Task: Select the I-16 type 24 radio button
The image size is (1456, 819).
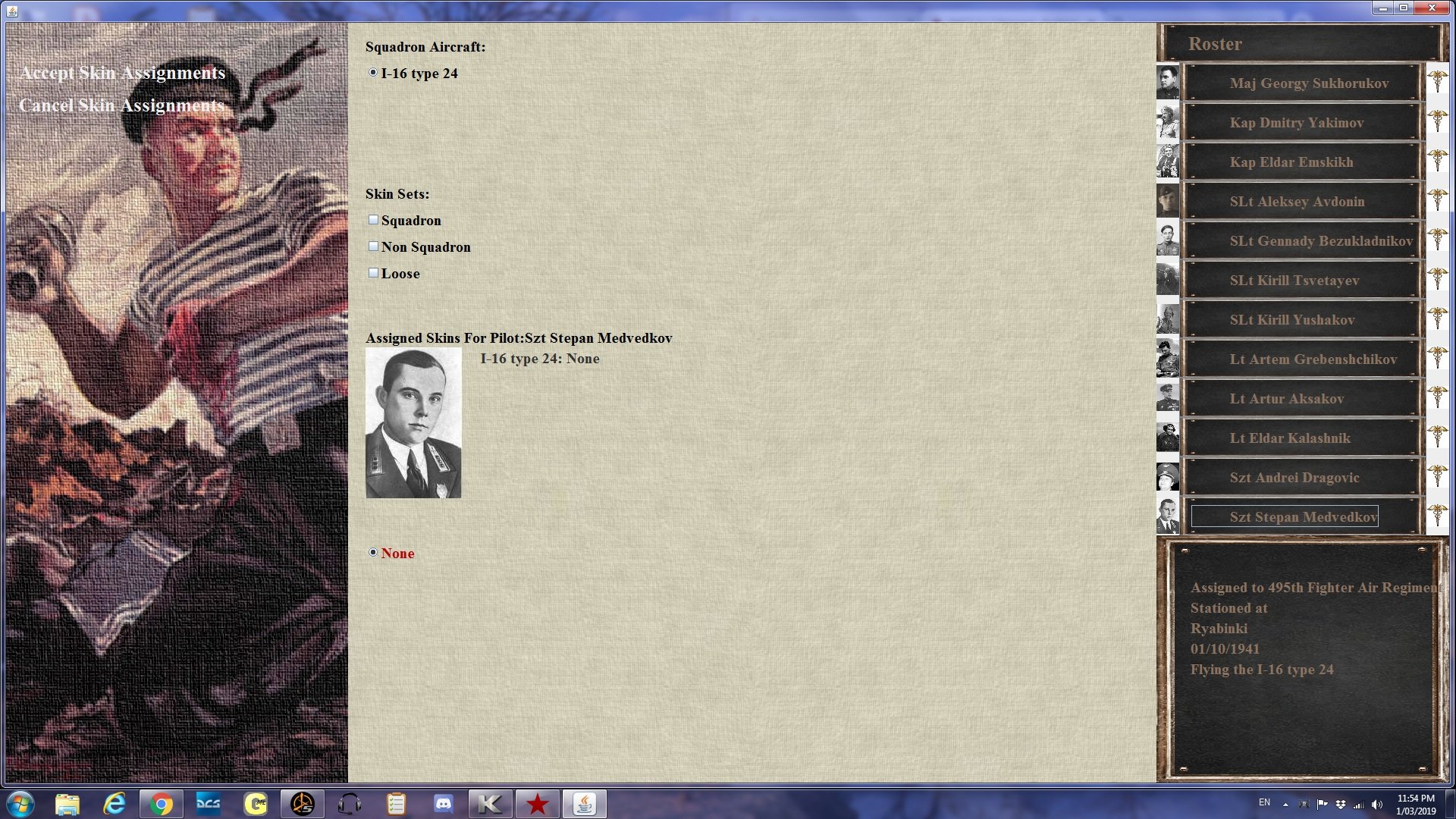Action: tap(373, 73)
